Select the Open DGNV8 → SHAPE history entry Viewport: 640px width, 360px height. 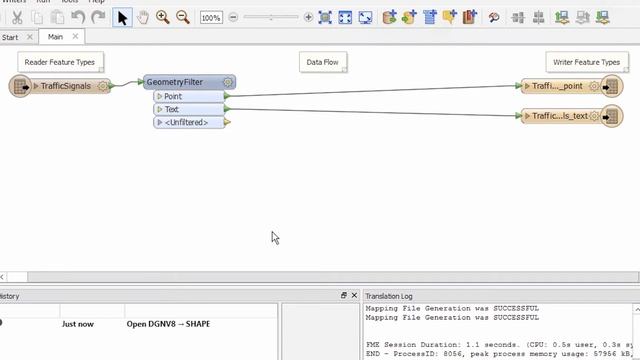click(x=168, y=324)
